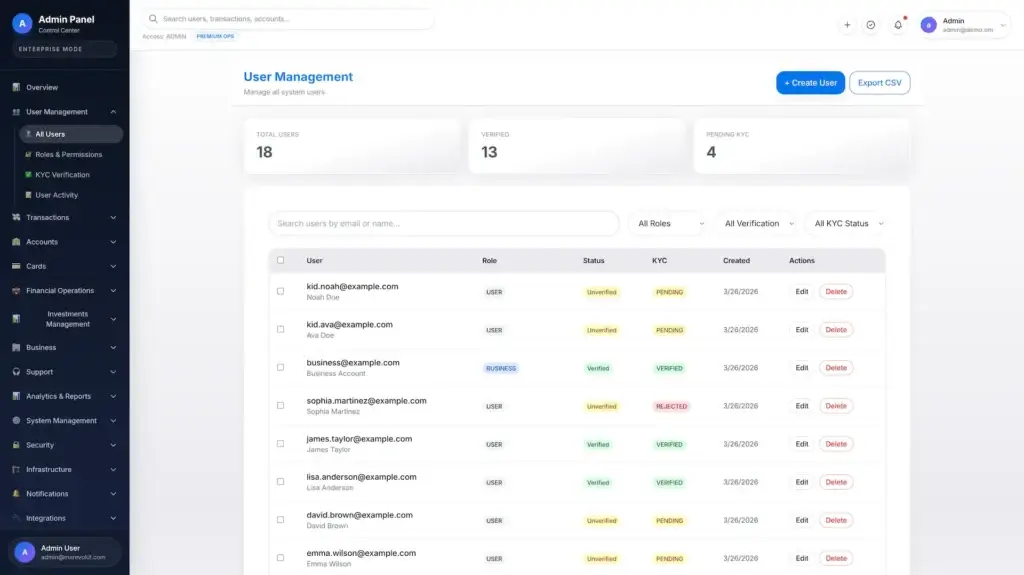
Task: Click the PREMIUM OPS access tag
Action: point(216,36)
